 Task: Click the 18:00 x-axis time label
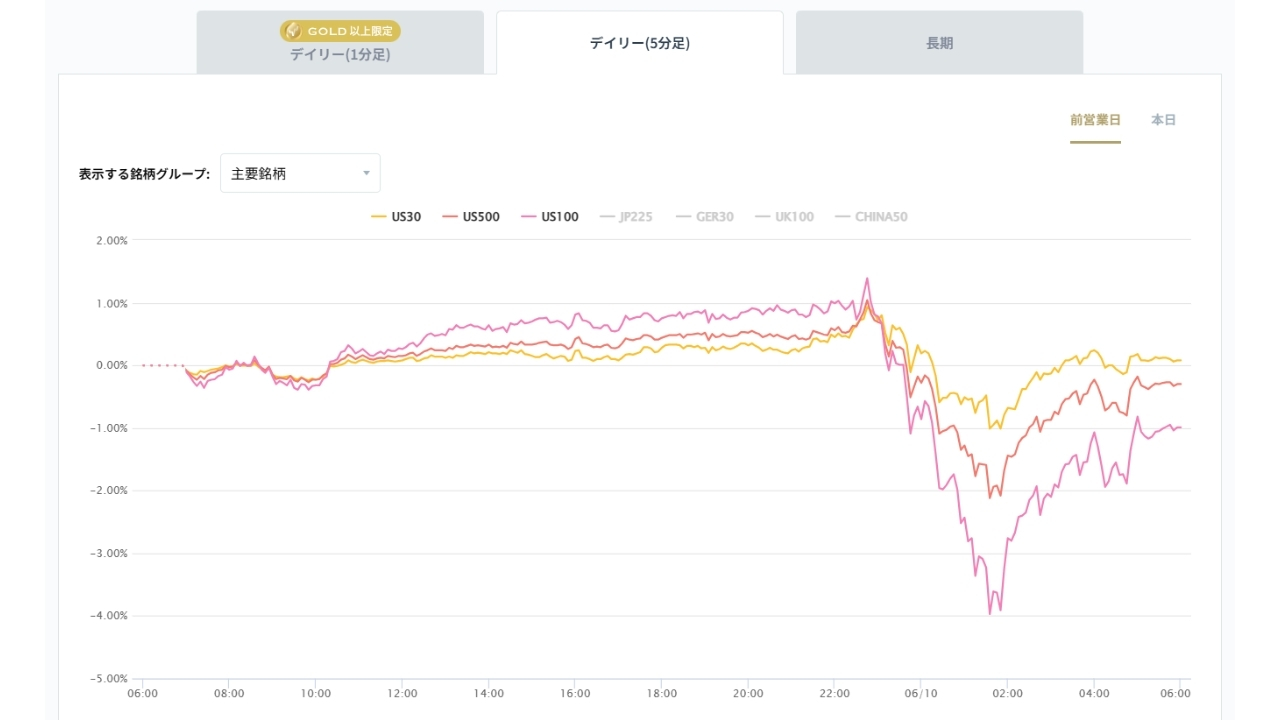(661, 693)
